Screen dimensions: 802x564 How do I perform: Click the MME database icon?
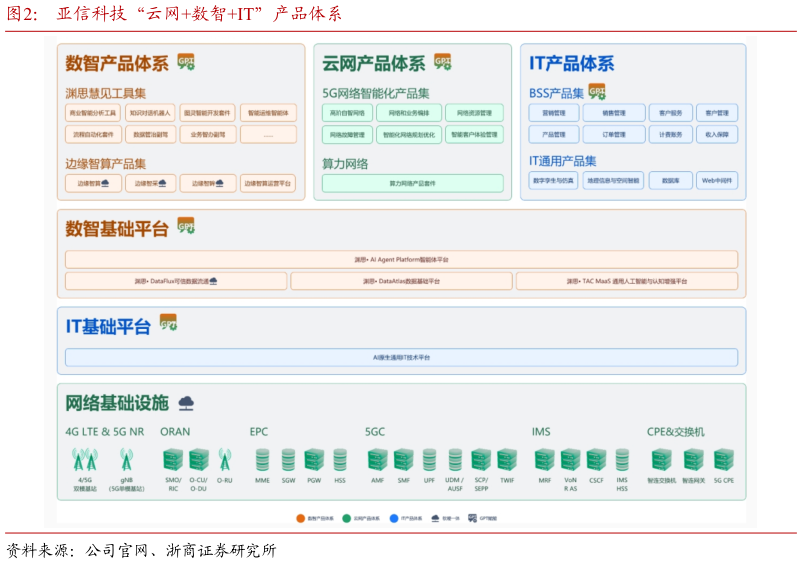tap(262, 460)
